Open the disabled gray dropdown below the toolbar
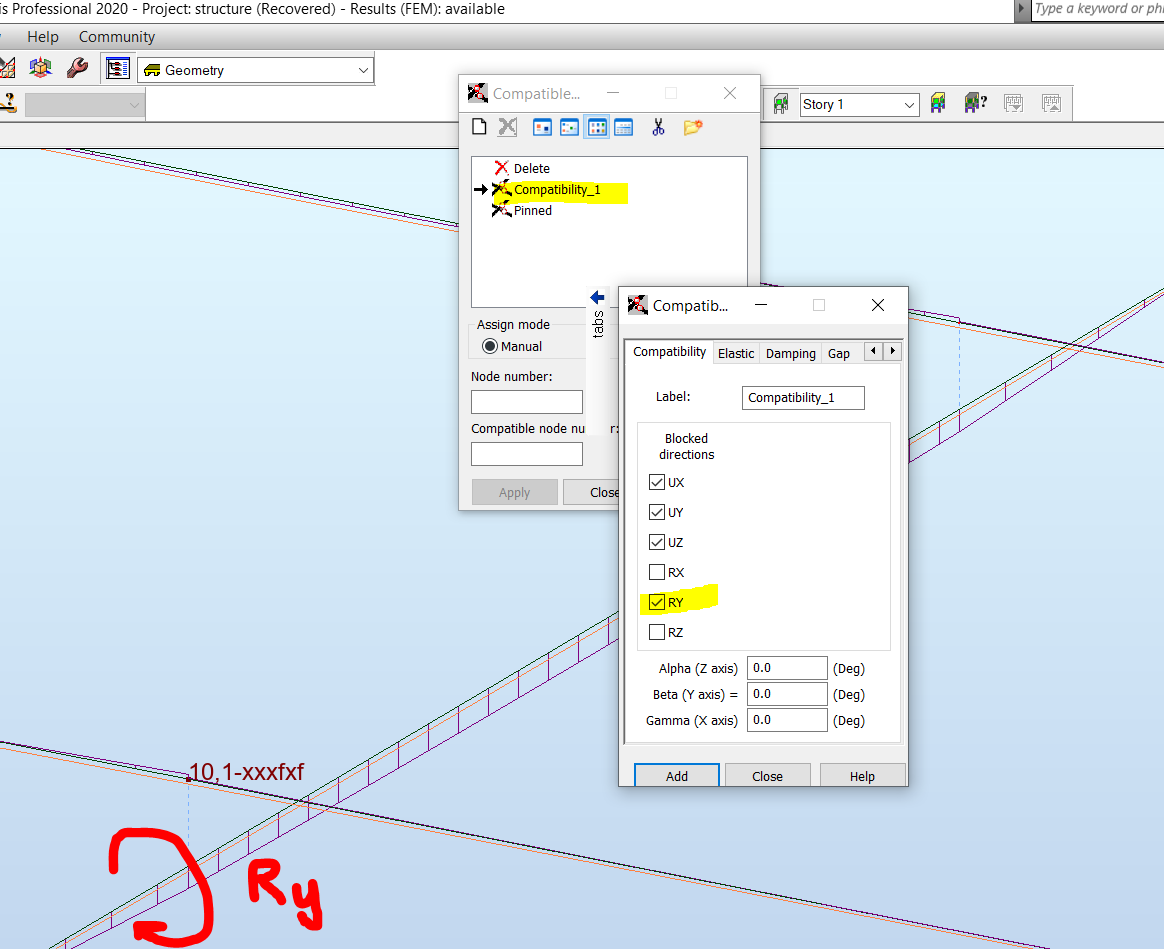The image size is (1164, 949). (84, 105)
